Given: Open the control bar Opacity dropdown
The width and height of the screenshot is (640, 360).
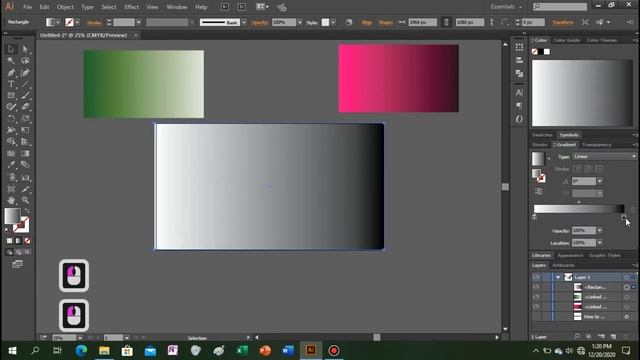Looking at the screenshot, I should (300, 22).
